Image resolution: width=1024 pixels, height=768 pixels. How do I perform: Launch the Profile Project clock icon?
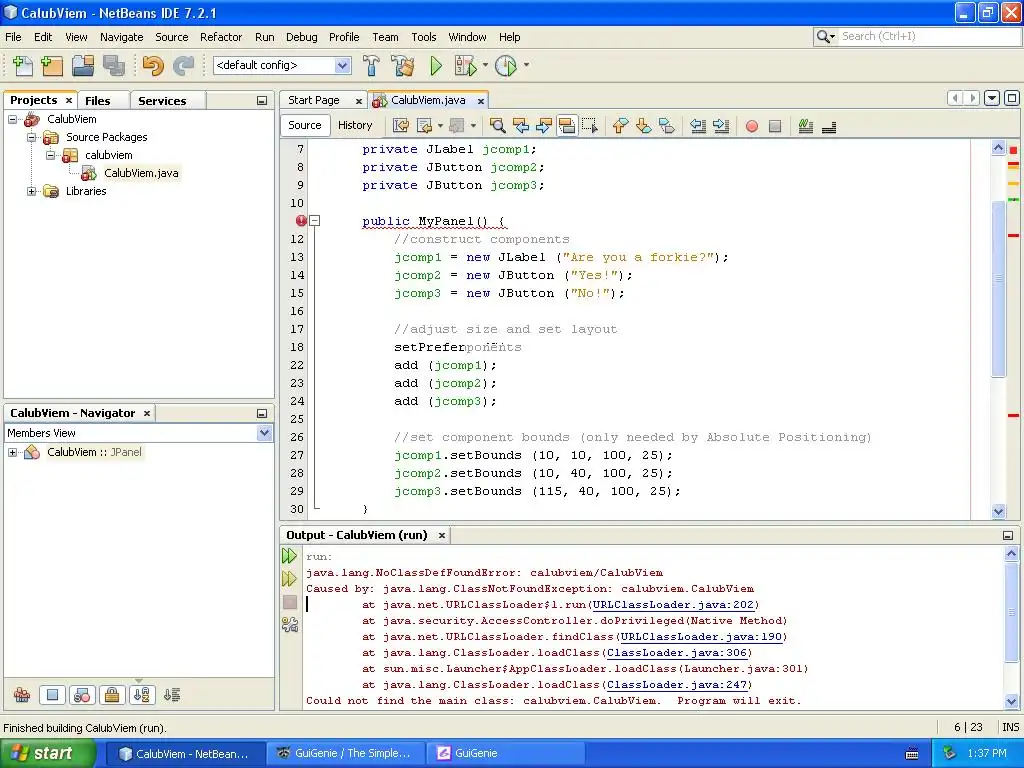pyautogui.click(x=505, y=65)
